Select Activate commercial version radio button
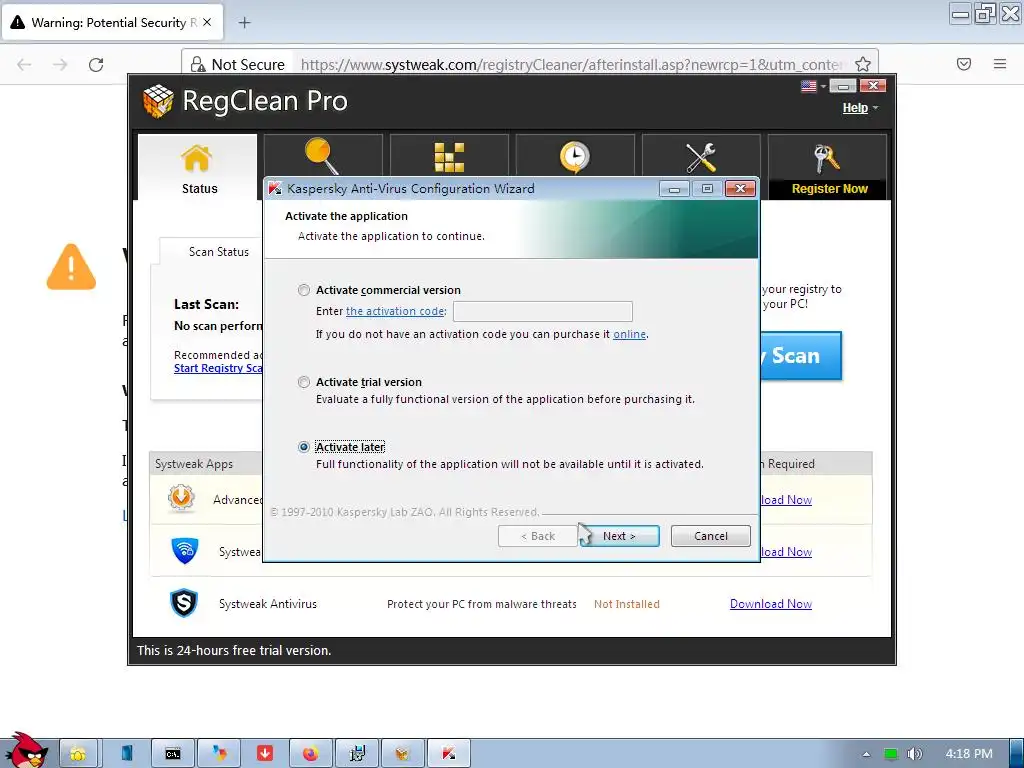Viewport: 1024px width, 768px height. 304,290
